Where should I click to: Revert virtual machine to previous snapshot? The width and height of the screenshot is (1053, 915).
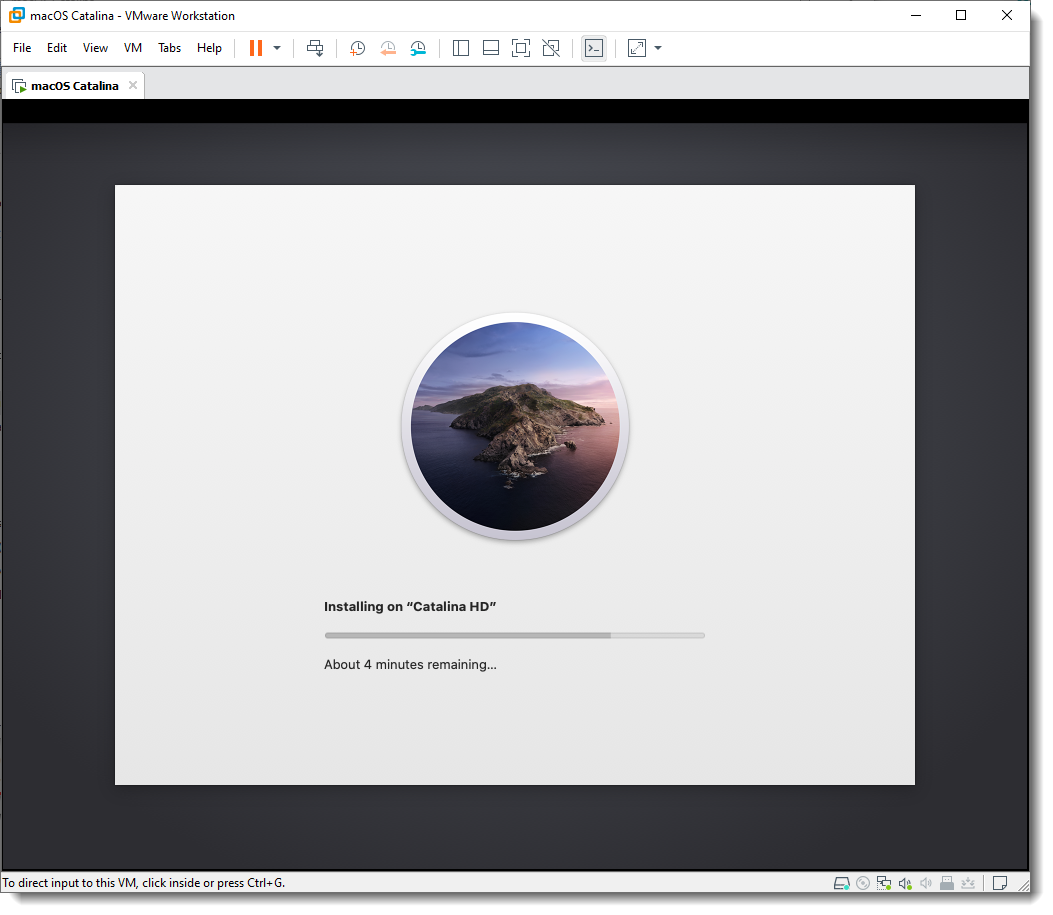pos(387,48)
